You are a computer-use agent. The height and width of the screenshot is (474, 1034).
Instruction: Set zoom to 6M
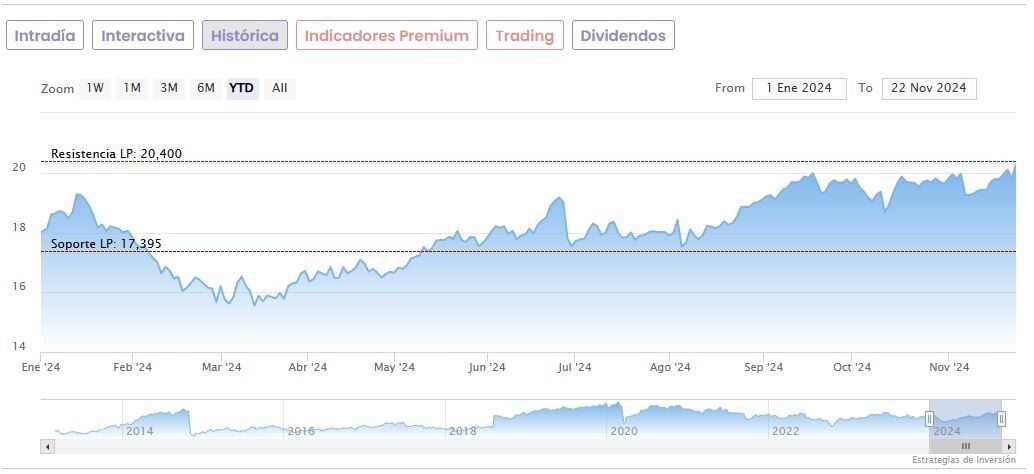coord(206,88)
